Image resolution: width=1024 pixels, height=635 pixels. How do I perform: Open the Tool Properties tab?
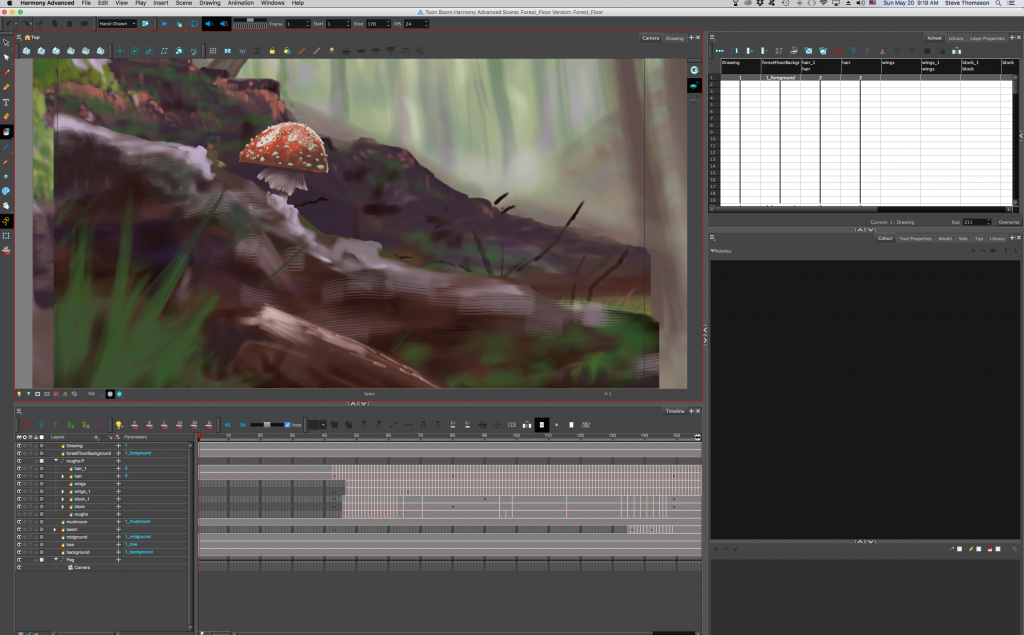coord(915,238)
